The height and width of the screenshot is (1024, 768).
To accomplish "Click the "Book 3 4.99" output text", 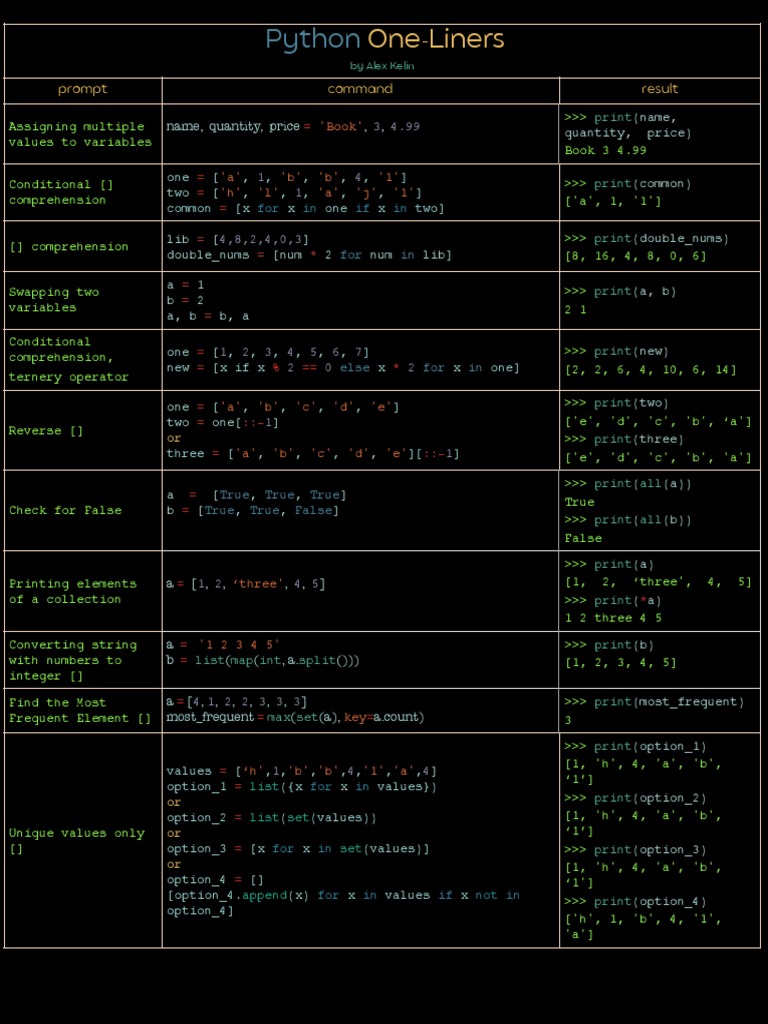I will (605, 151).
